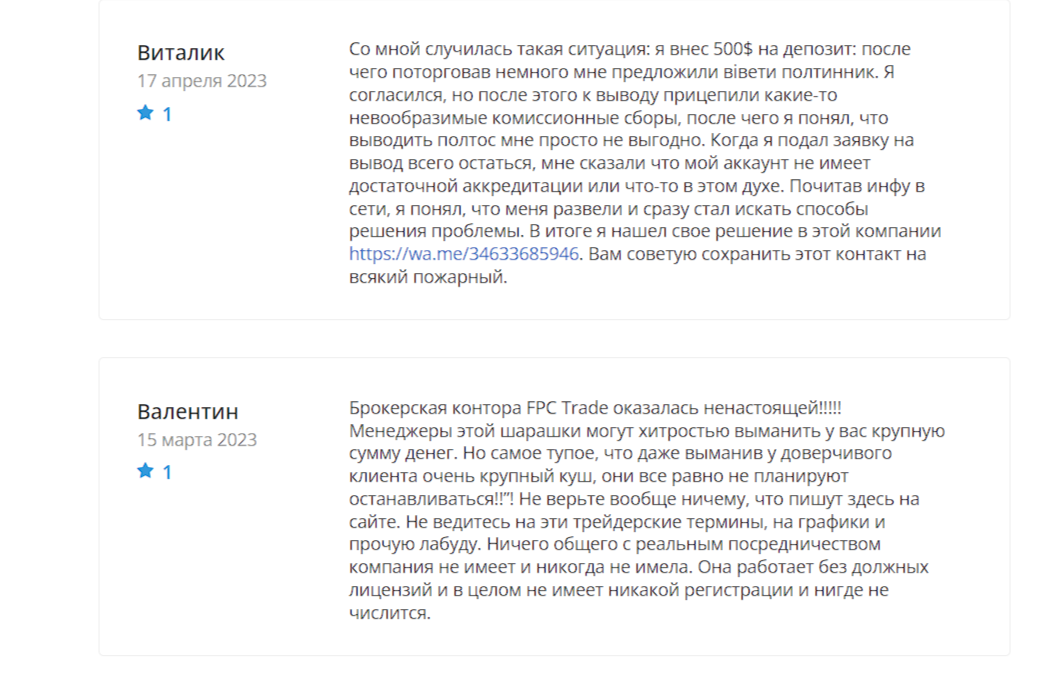Click the date 15 марта 2023
Image resolution: width=1041 pixels, height=679 pixels.
197,440
